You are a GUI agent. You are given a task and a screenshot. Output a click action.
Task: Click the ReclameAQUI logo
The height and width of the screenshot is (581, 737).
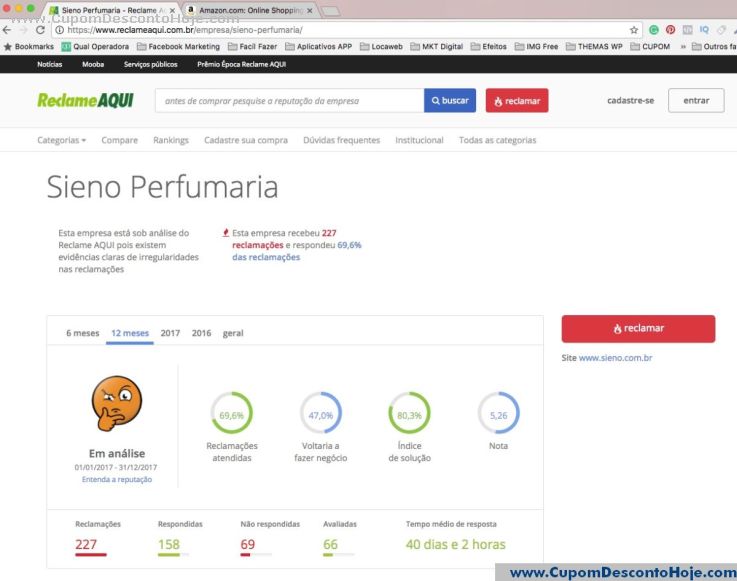tap(85, 101)
